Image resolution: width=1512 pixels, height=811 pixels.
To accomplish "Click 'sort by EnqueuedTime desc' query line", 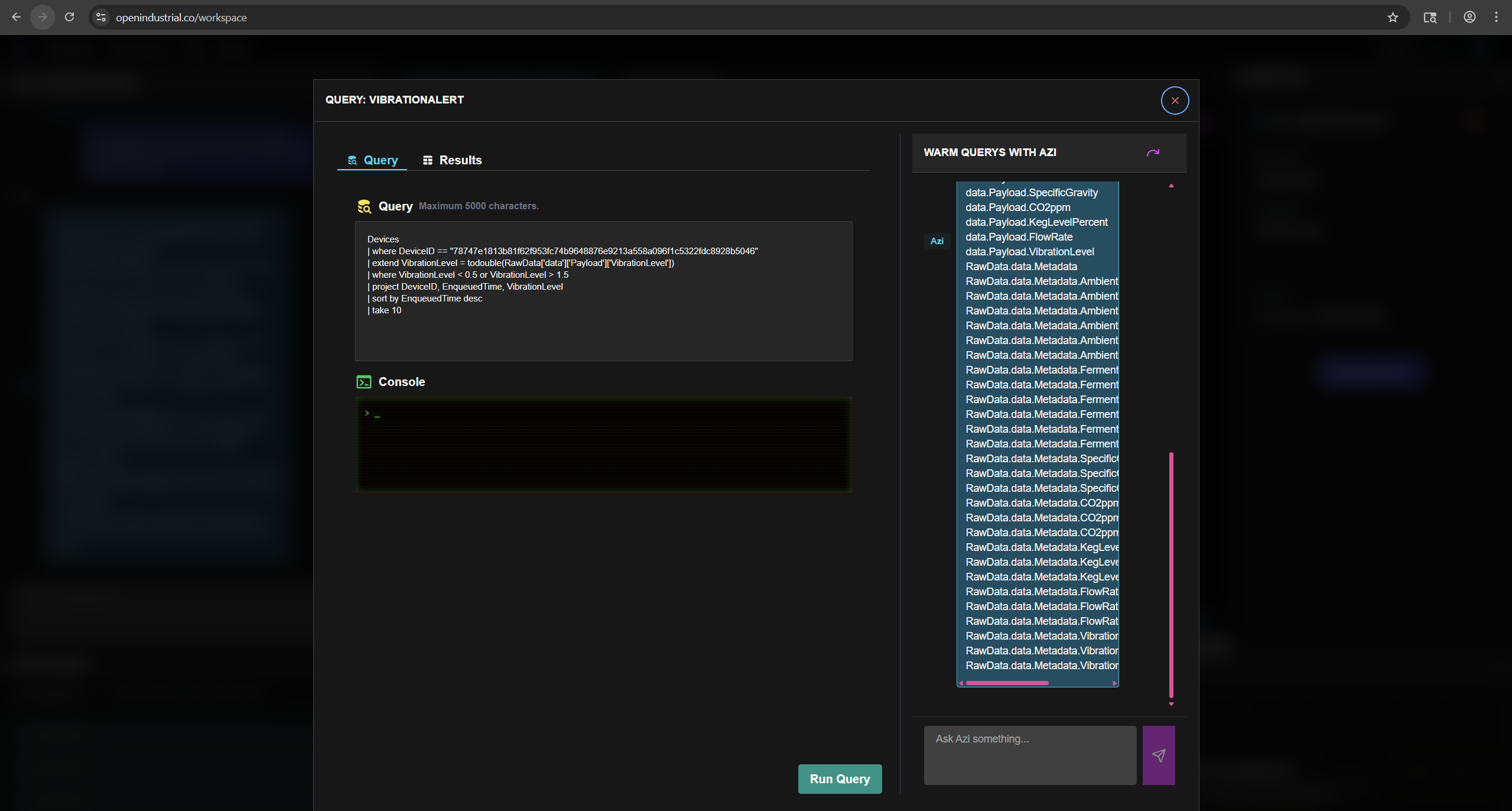I will tap(425, 299).
